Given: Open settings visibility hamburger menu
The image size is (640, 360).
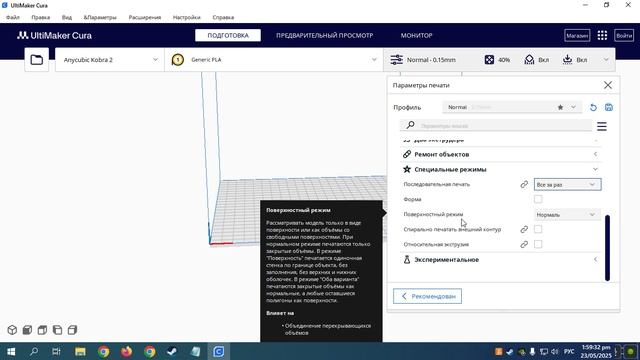Looking at the screenshot, I should (602, 126).
